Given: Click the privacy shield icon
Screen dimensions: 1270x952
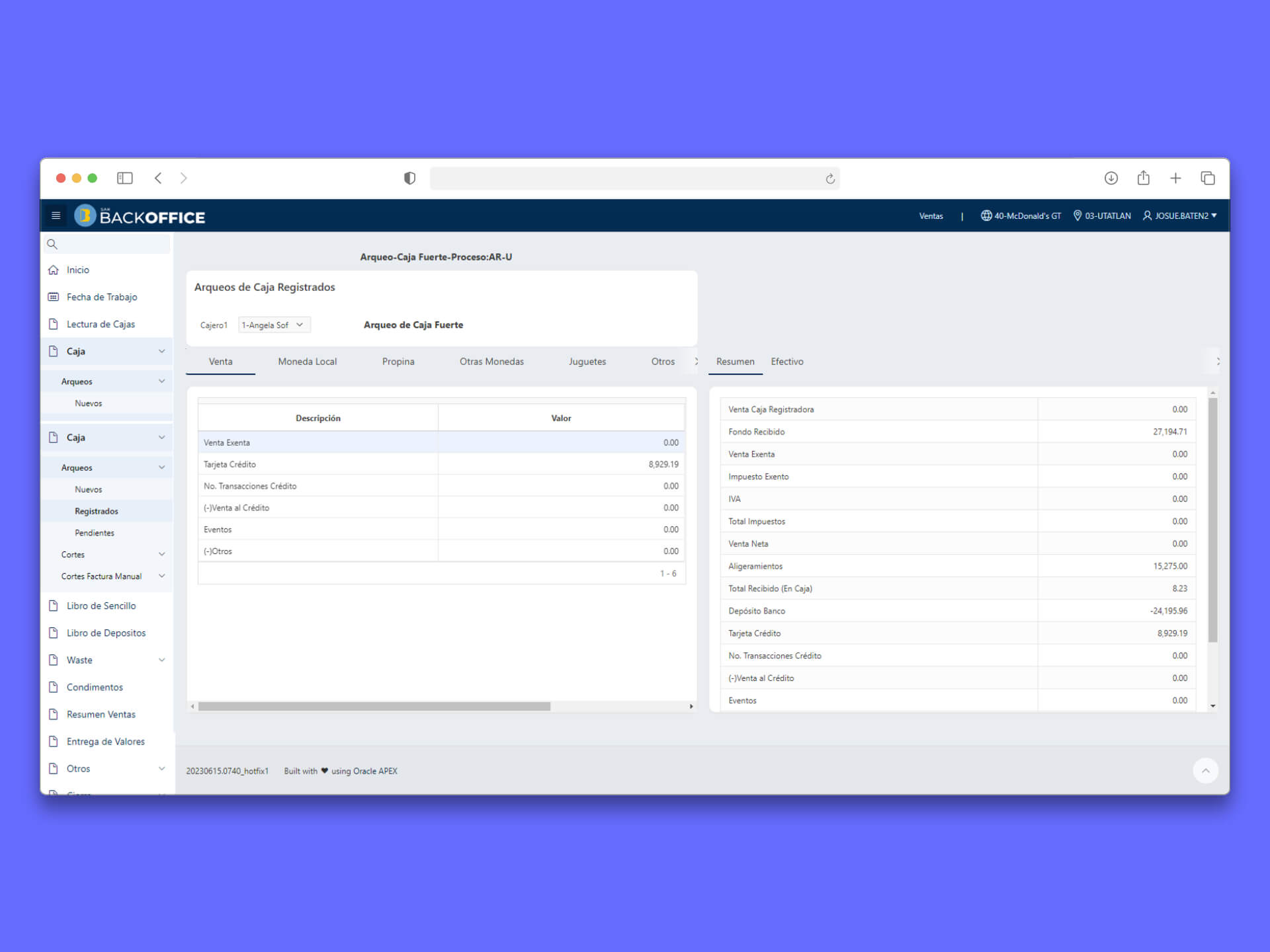Looking at the screenshot, I should (x=409, y=178).
